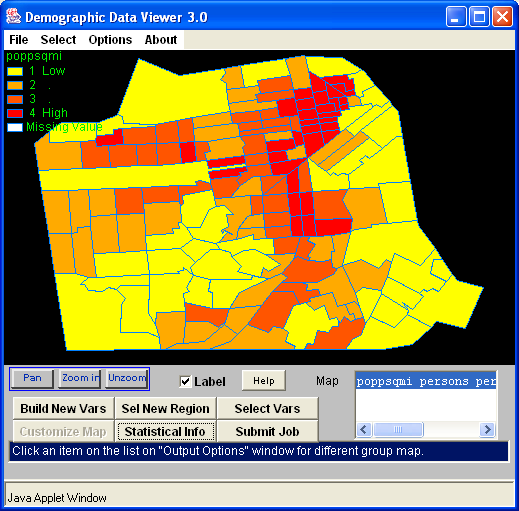Click the Unzoom button

(127, 379)
